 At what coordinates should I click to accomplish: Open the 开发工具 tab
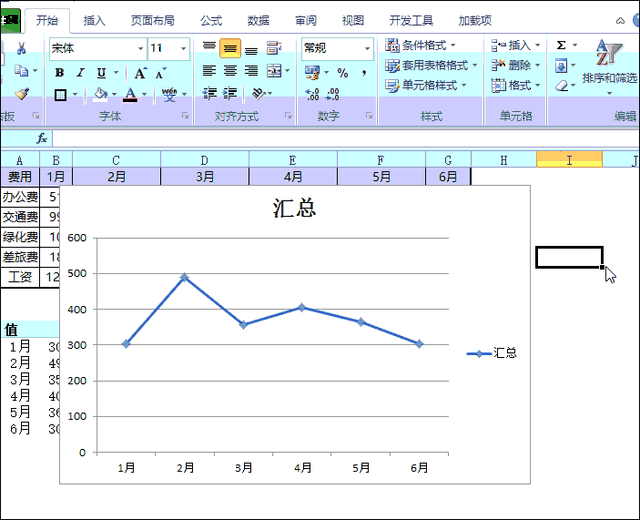(411, 20)
